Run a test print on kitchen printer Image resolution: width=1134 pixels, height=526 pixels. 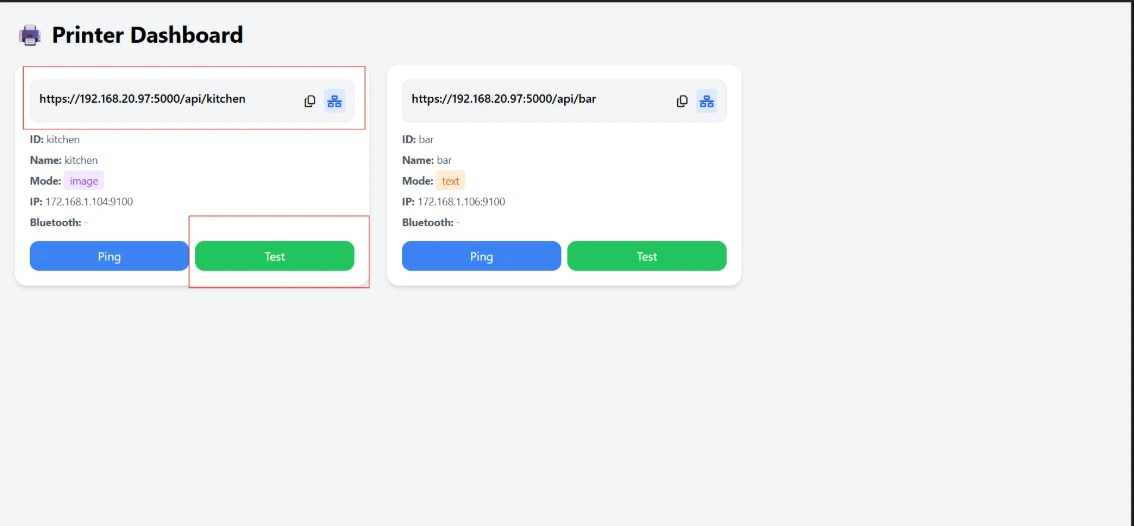(x=274, y=256)
